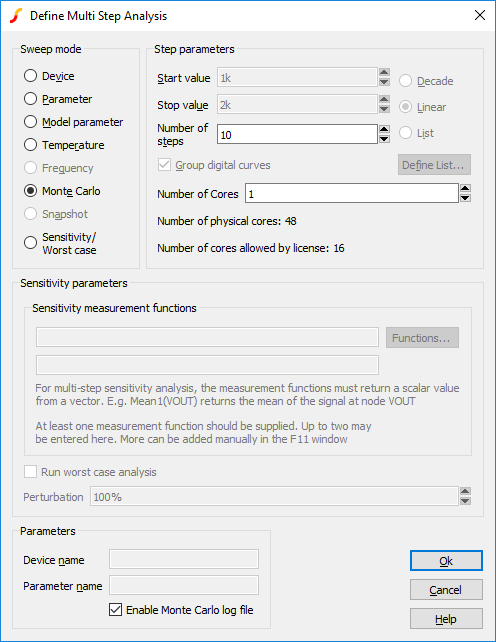Select the Device sweep mode
The image size is (496, 642).
49,76
